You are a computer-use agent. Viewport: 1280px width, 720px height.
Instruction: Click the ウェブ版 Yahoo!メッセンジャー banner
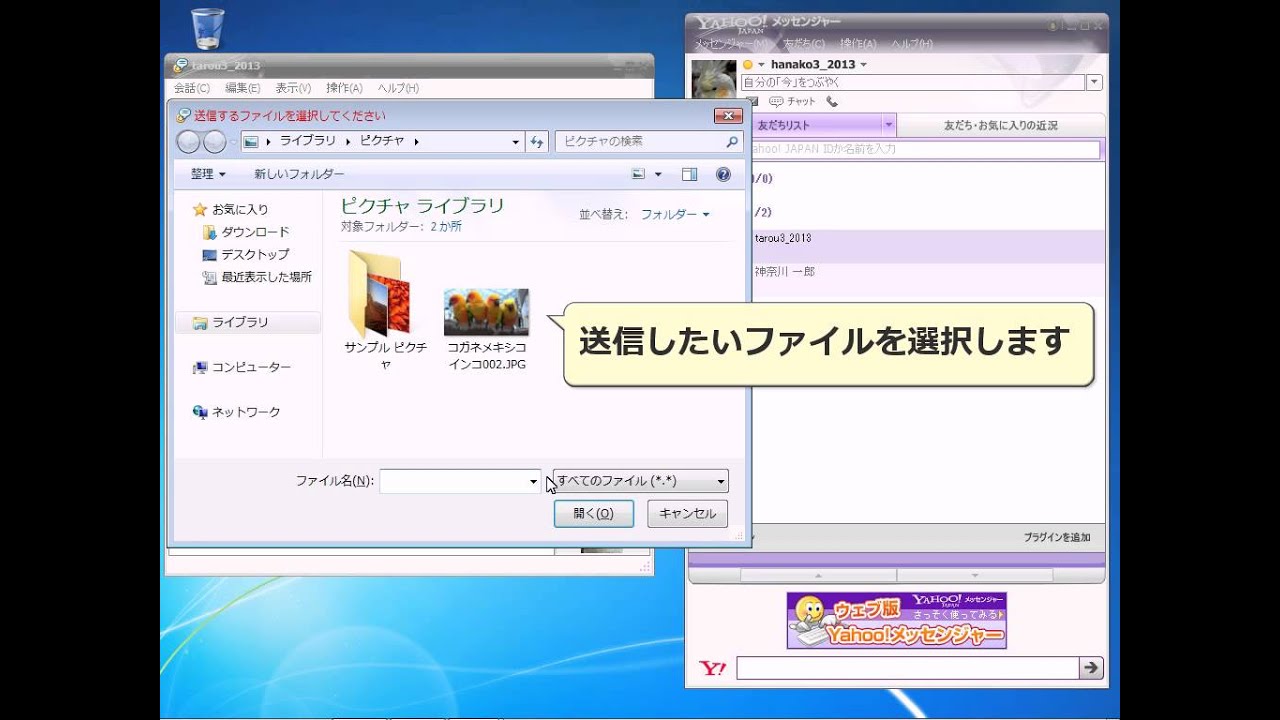point(896,620)
